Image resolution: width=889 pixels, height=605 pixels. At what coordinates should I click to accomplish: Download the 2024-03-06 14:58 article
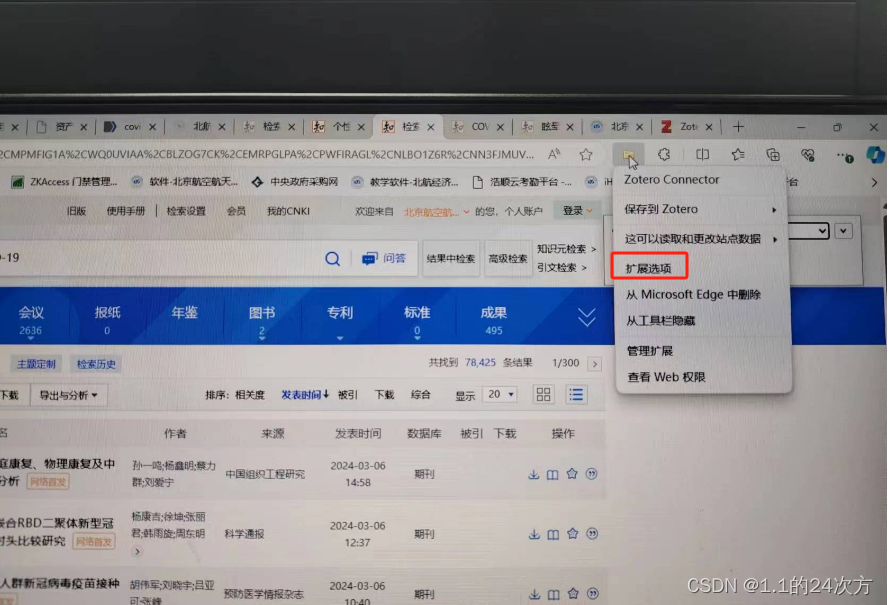coord(534,474)
